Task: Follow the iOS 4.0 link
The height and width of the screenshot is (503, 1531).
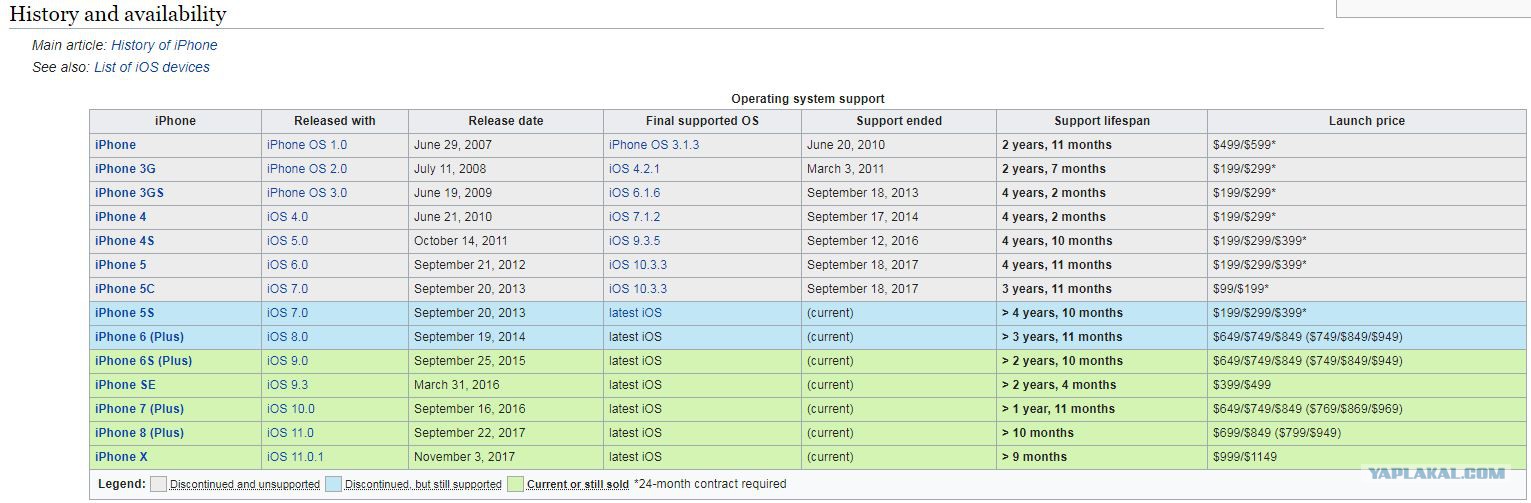Action: pyautogui.click(x=288, y=217)
